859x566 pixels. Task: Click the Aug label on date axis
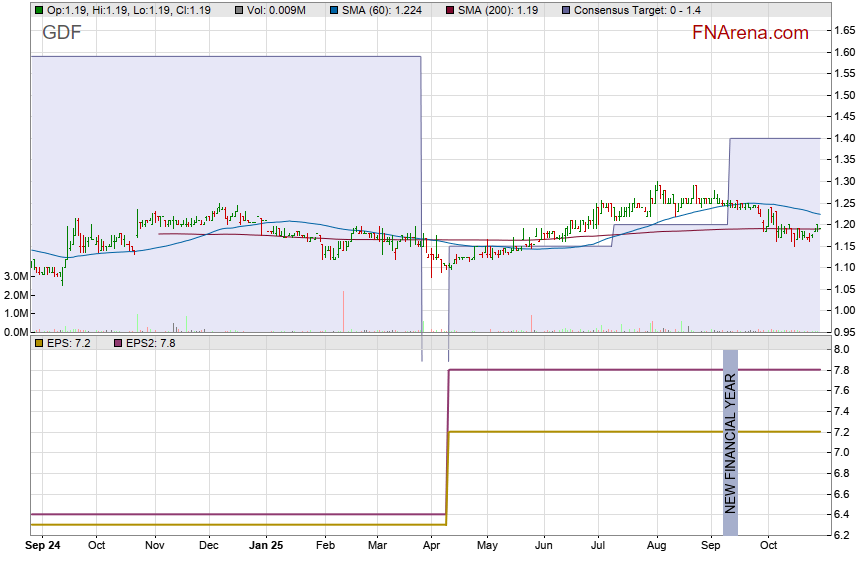(x=656, y=546)
